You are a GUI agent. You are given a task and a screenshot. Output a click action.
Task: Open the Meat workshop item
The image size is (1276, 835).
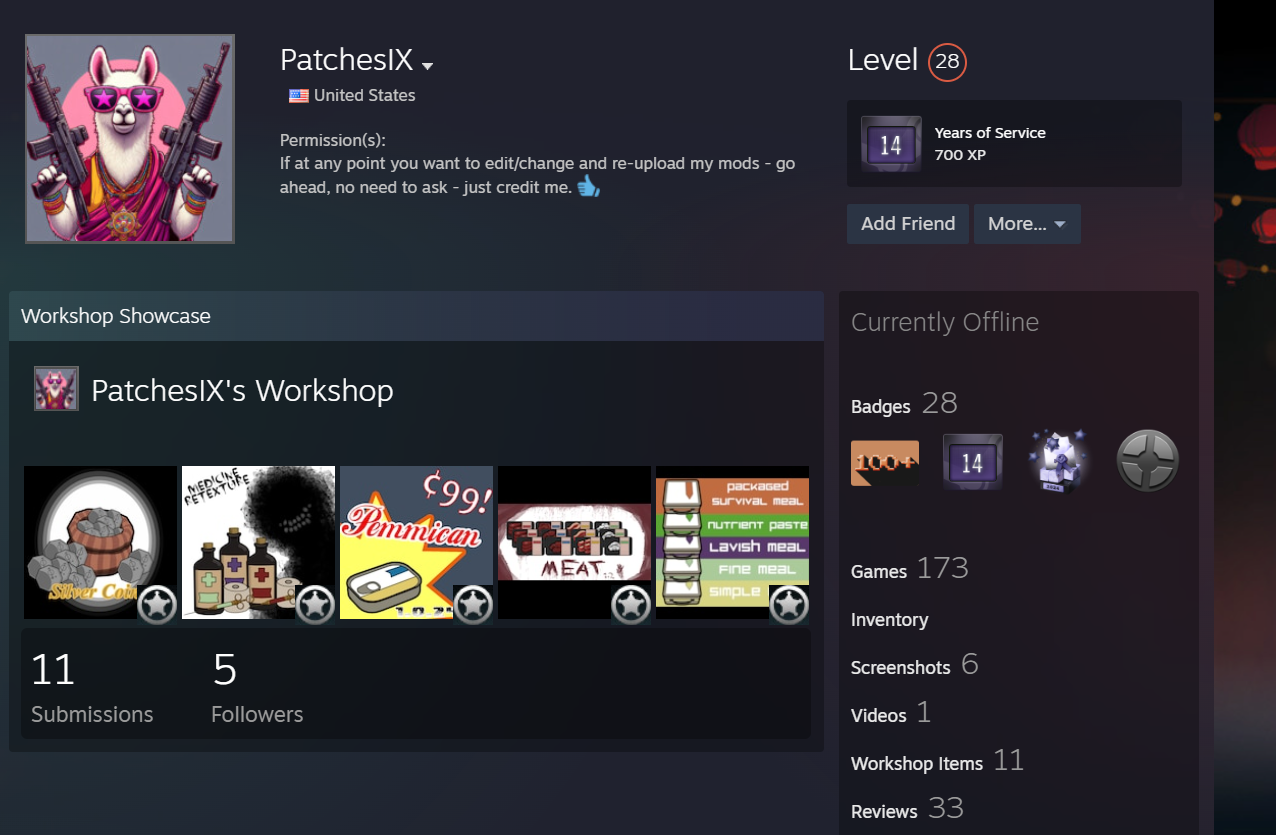(x=574, y=543)
